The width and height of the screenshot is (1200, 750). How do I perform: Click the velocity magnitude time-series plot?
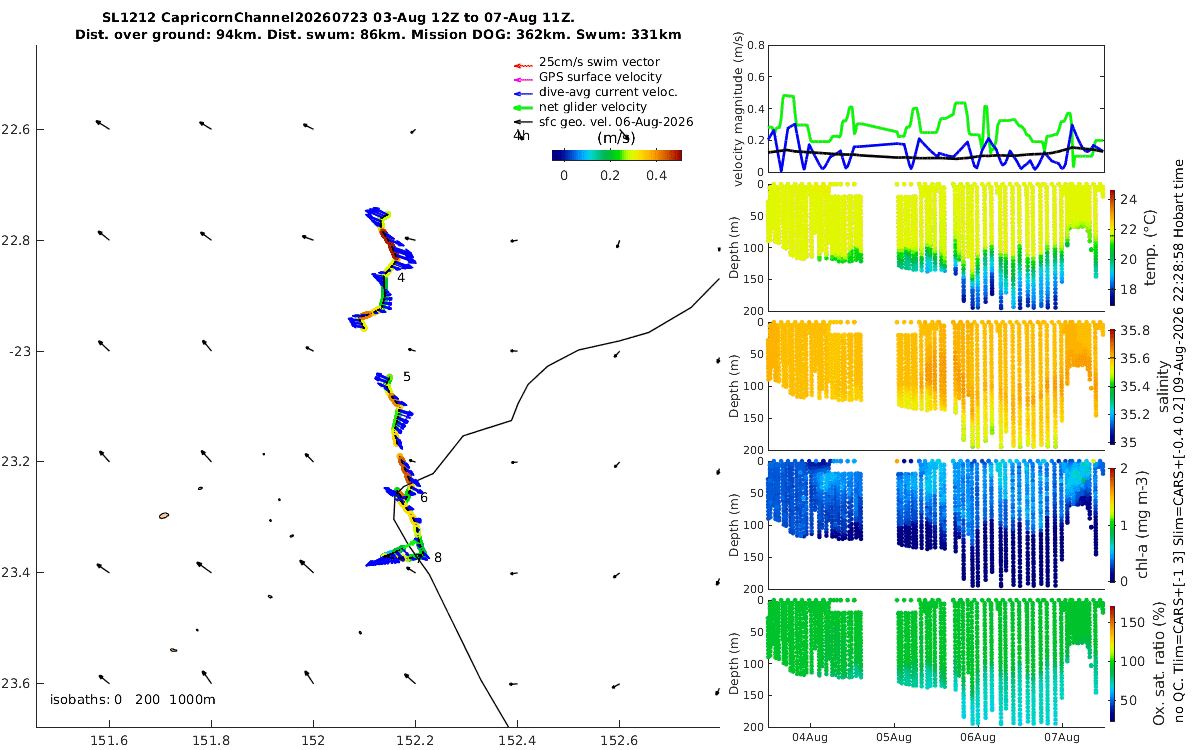coord(937,108)
